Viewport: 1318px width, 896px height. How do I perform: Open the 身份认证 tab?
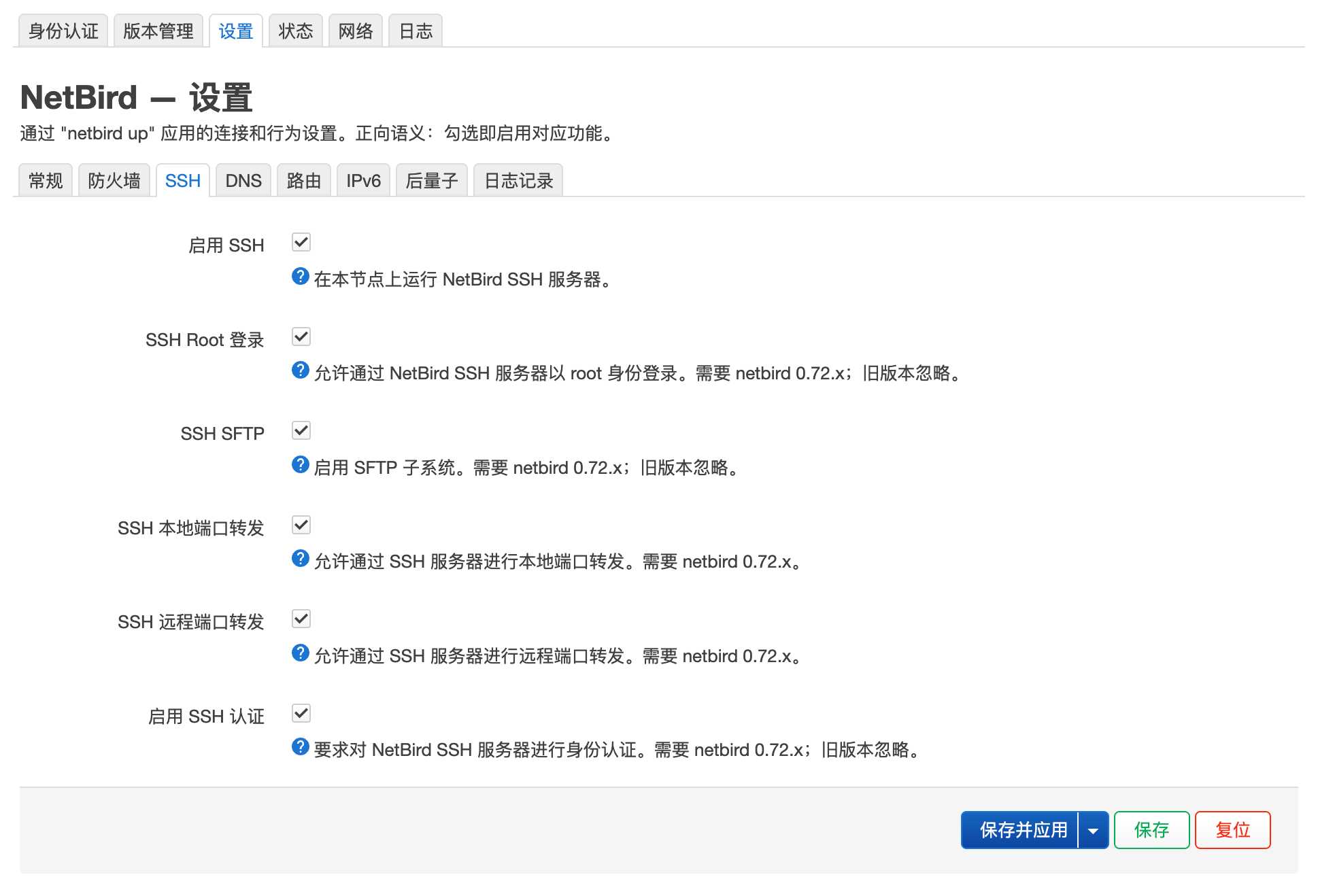[63, 31]
